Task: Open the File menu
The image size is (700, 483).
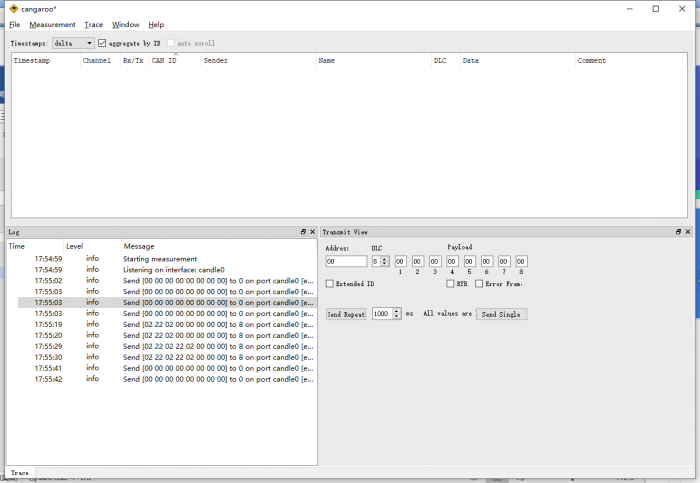Action: 14,25
